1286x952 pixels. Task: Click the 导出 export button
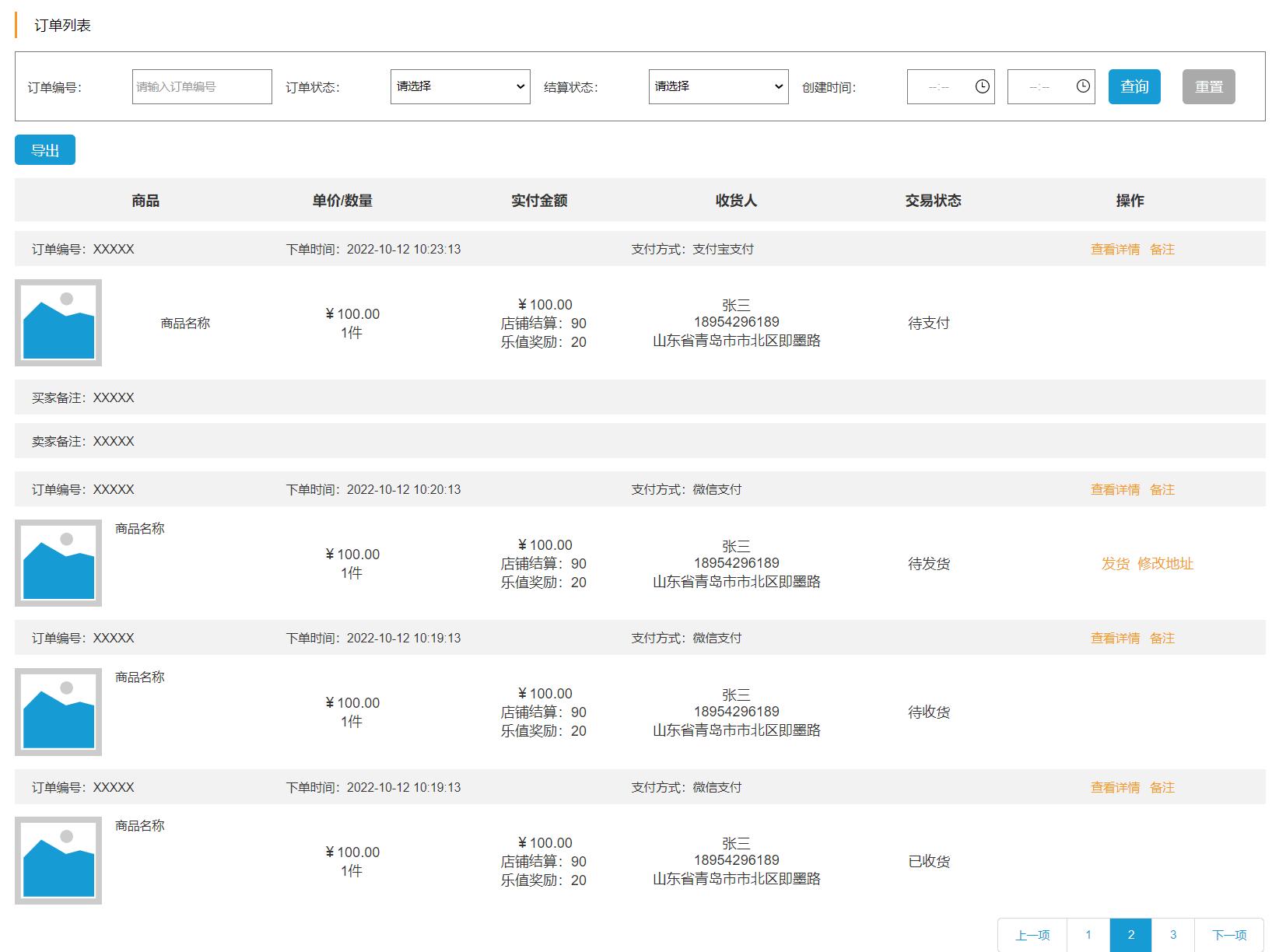pyautogui.click(x=44, y=149)
